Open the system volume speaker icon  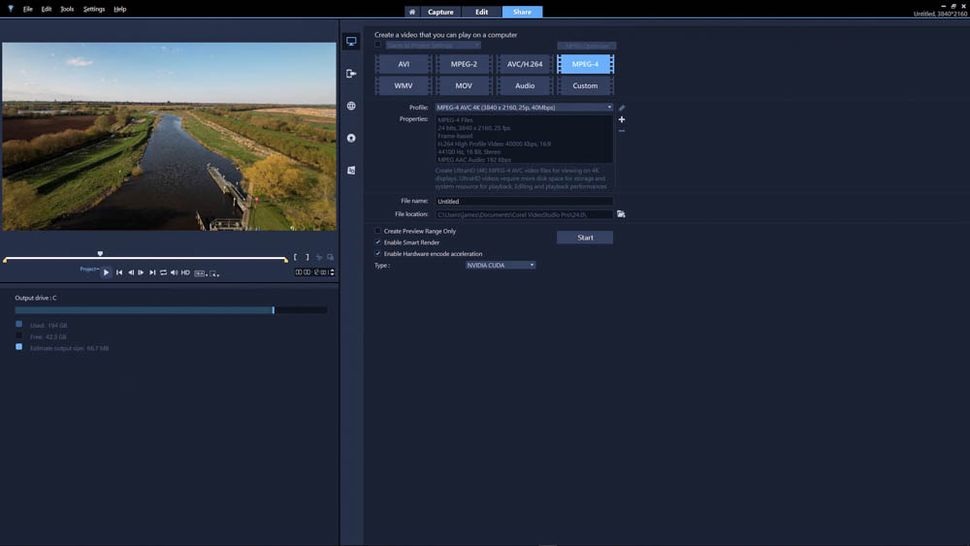click(174, 273)
